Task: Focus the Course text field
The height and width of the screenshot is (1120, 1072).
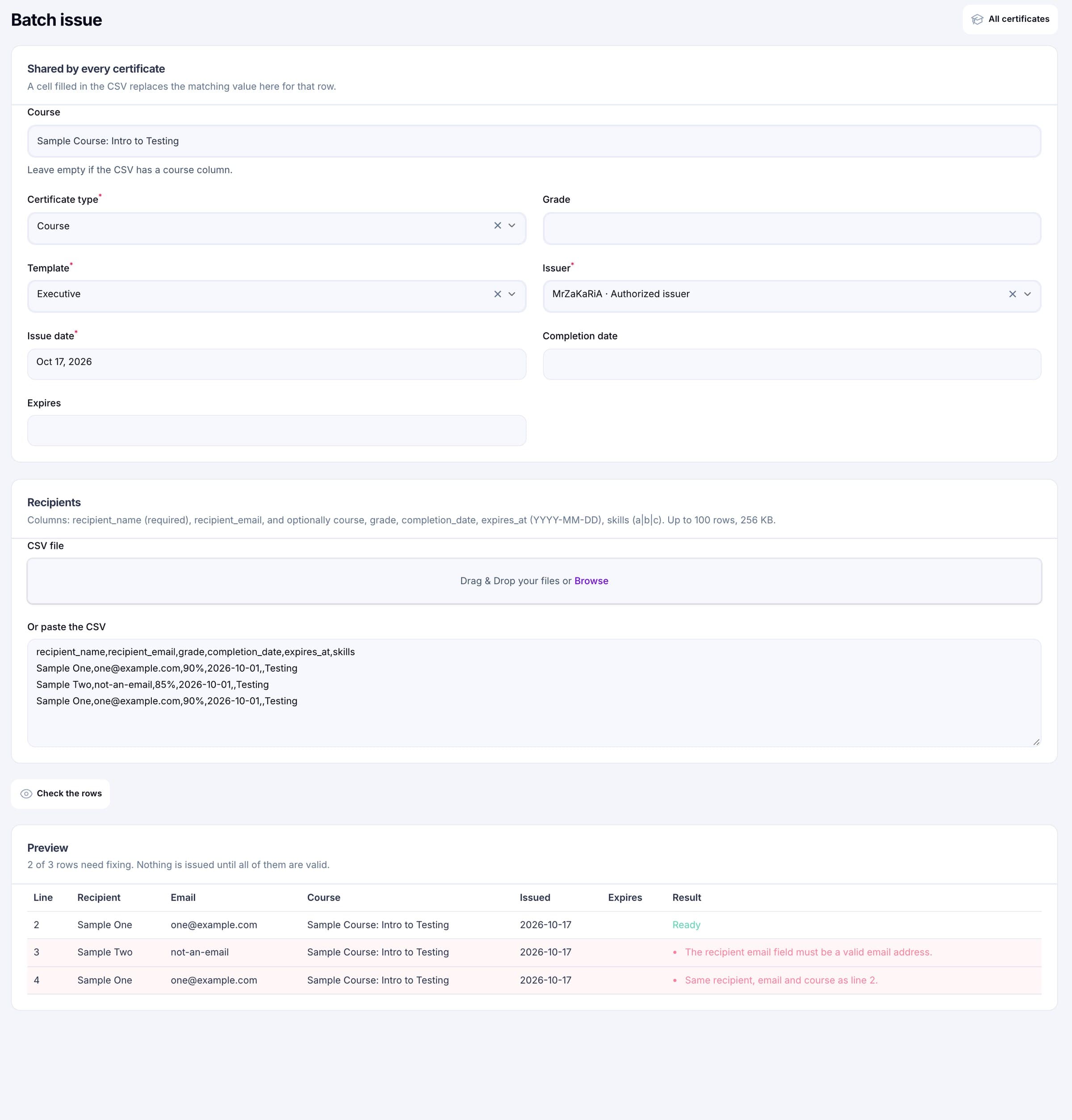Action: 534,141
